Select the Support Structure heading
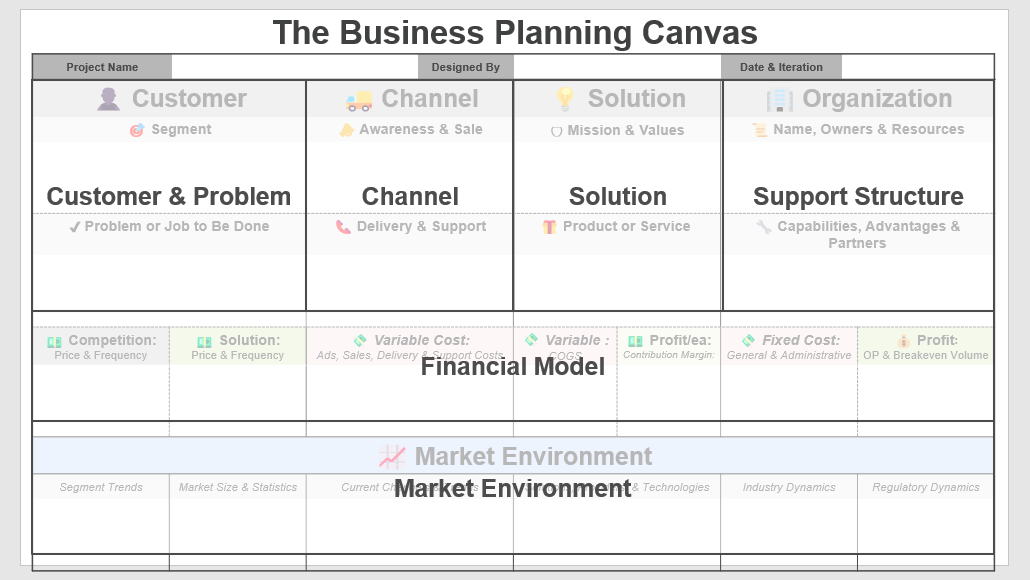Viewport: 1030px width, 580px height. tap(858, 196)
